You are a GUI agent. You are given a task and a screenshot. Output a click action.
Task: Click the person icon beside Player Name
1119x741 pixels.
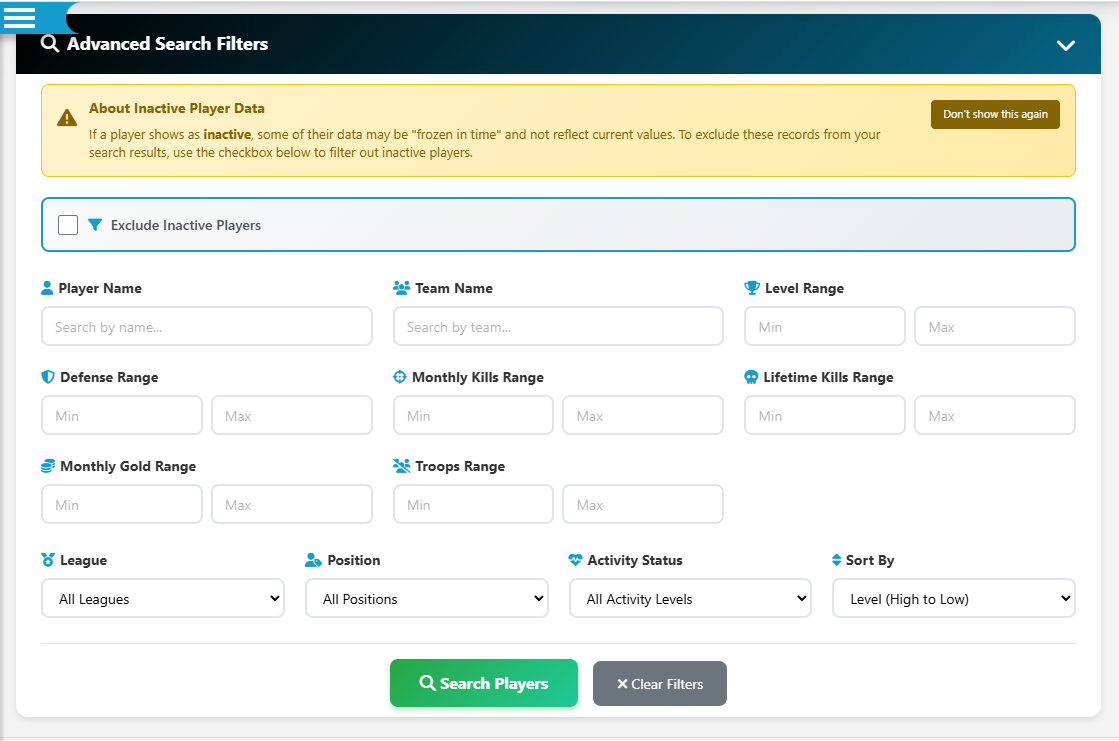pos(46,287)
